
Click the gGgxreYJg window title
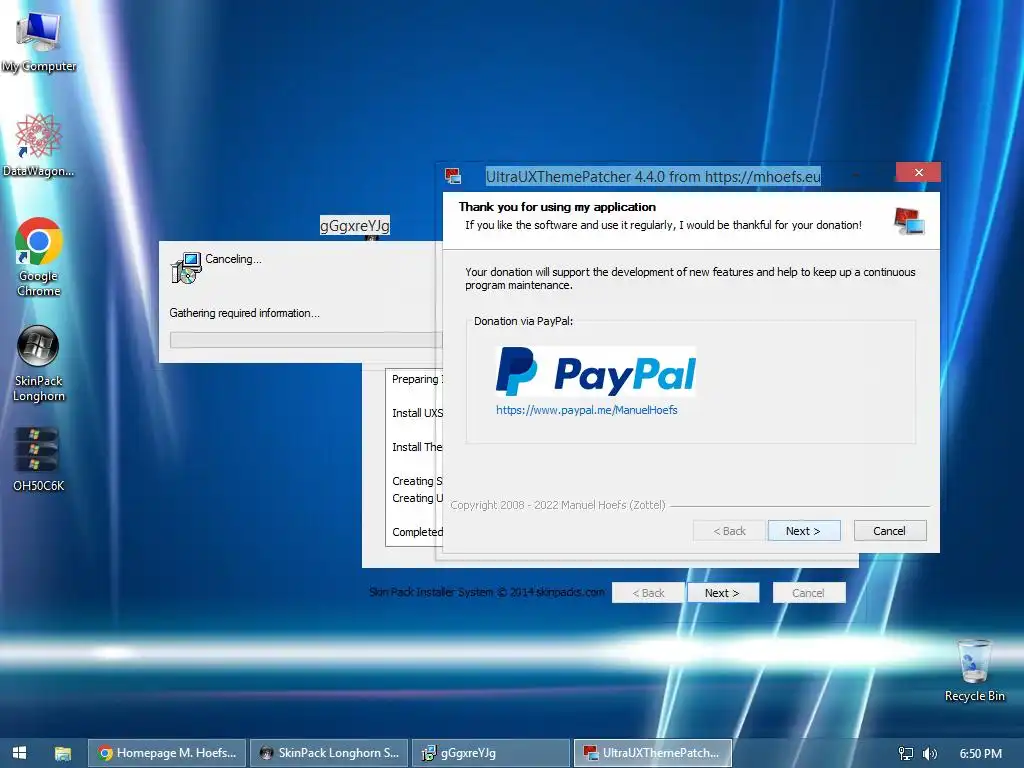[355, 225]
